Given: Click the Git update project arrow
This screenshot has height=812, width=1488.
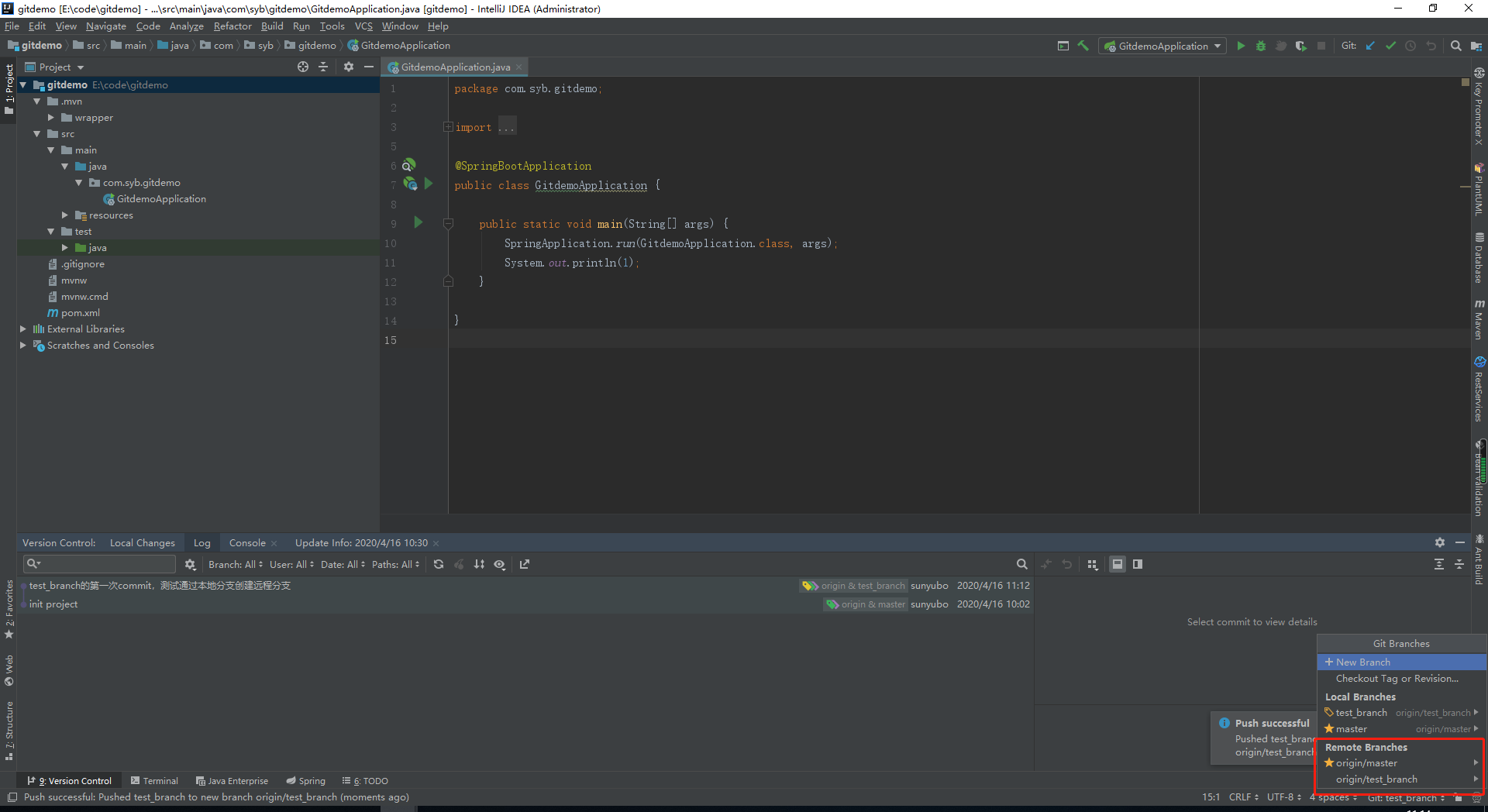Looking at the screenshot, I should (1370, 46).
